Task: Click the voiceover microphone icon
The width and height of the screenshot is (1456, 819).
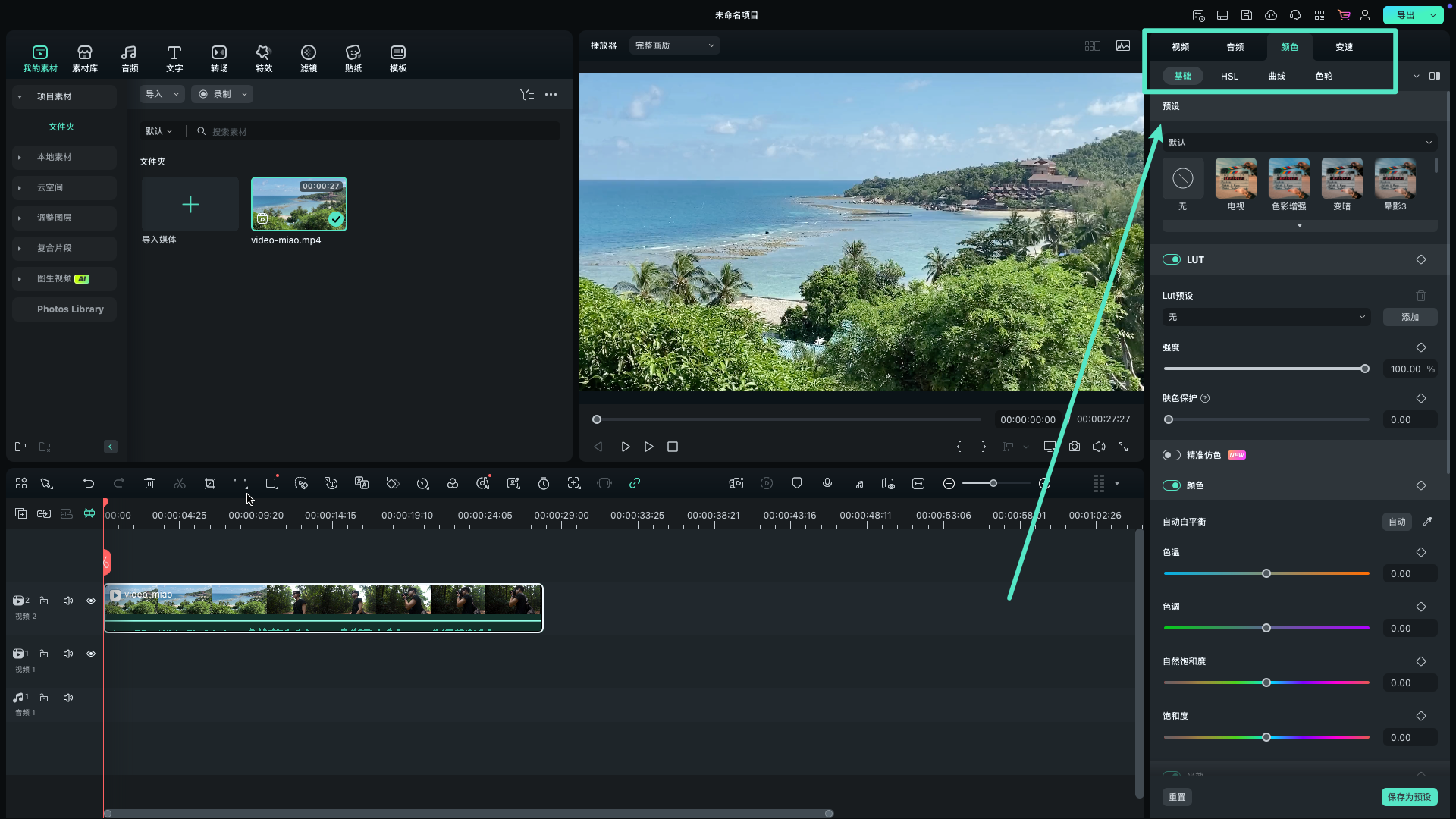Action: tap(827, 483)
